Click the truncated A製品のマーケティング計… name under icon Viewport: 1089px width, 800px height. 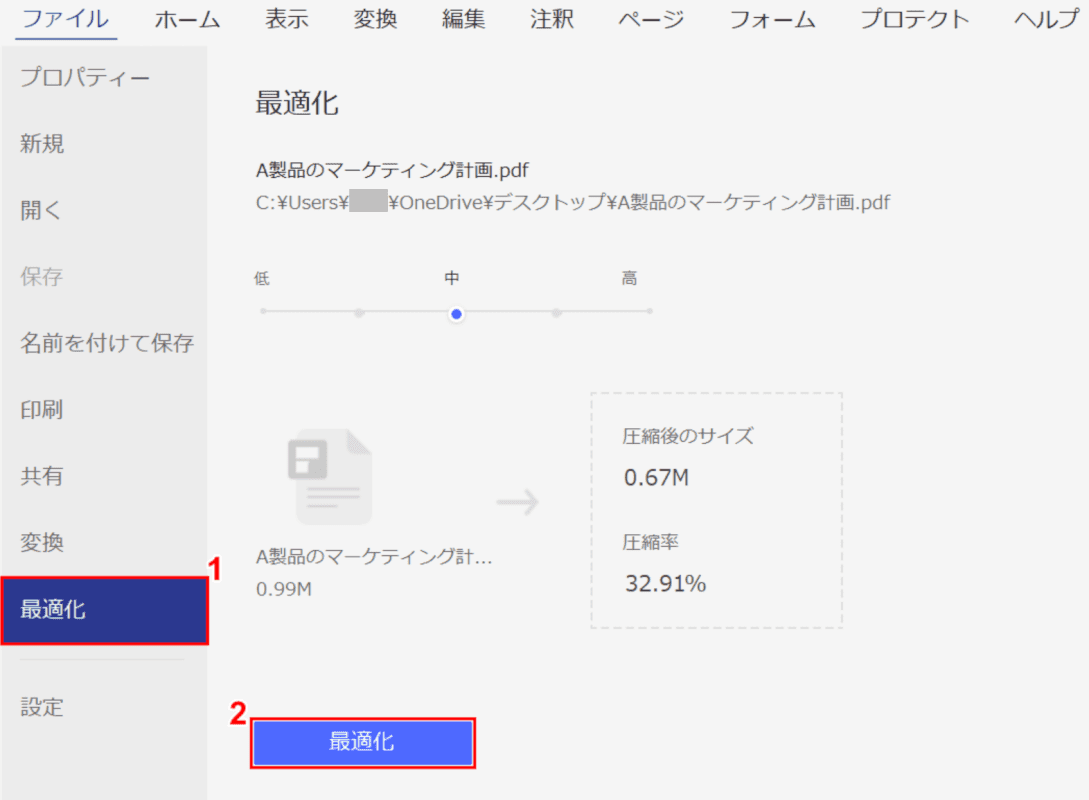(374, 556)
